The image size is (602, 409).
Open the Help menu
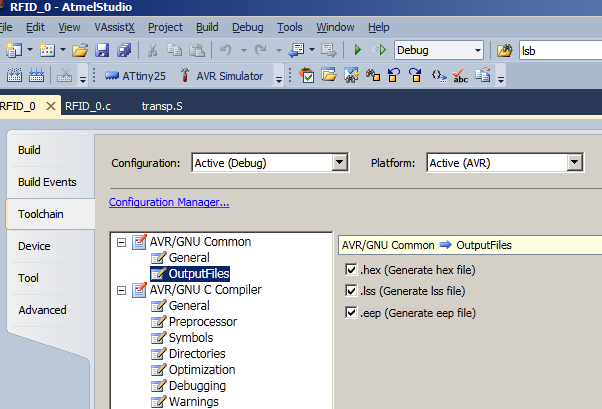click(379, 27)
